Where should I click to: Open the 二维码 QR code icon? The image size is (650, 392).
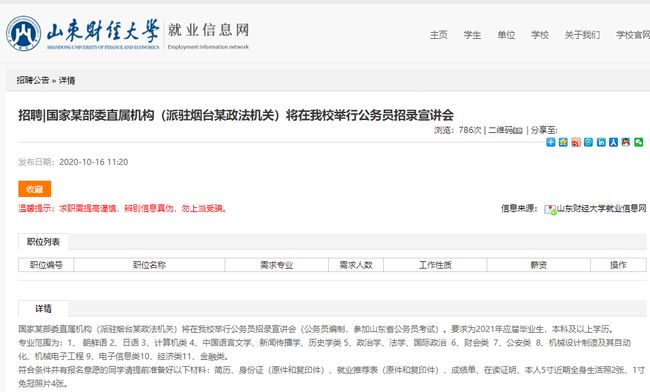(518, 131)
